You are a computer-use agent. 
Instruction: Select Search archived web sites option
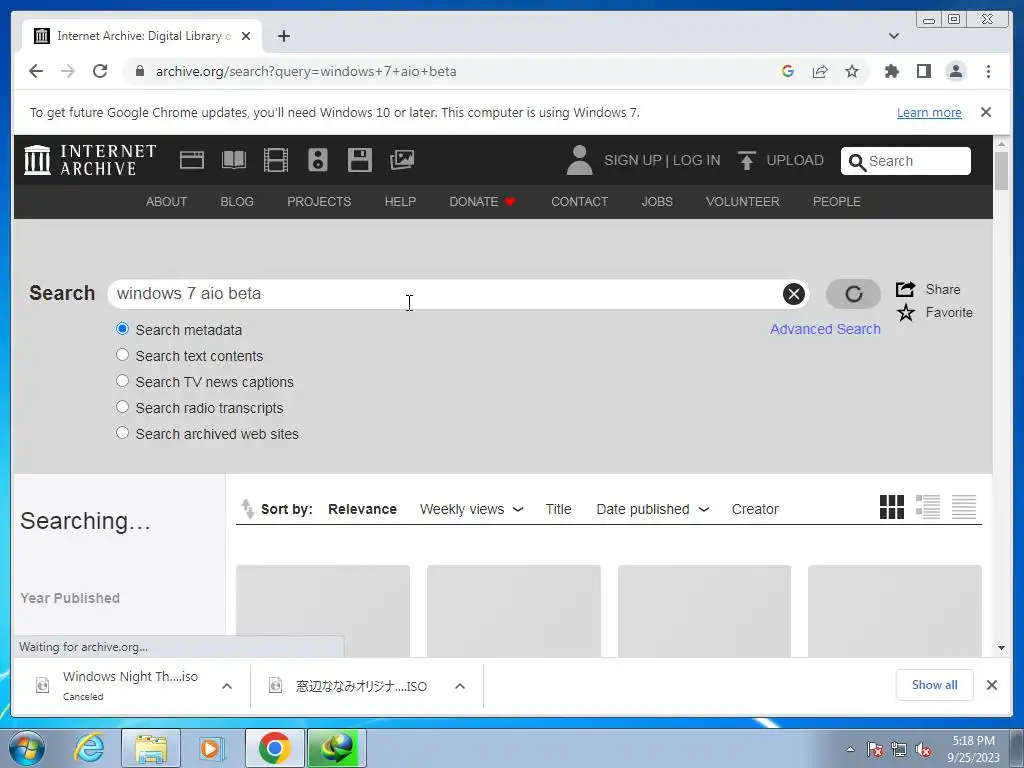point(122,432)
